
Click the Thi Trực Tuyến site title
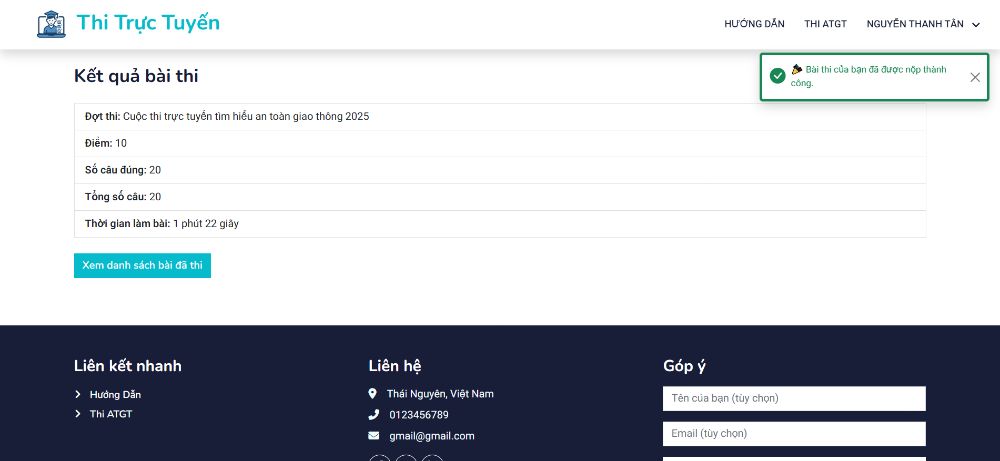click(x=148, y=23)
